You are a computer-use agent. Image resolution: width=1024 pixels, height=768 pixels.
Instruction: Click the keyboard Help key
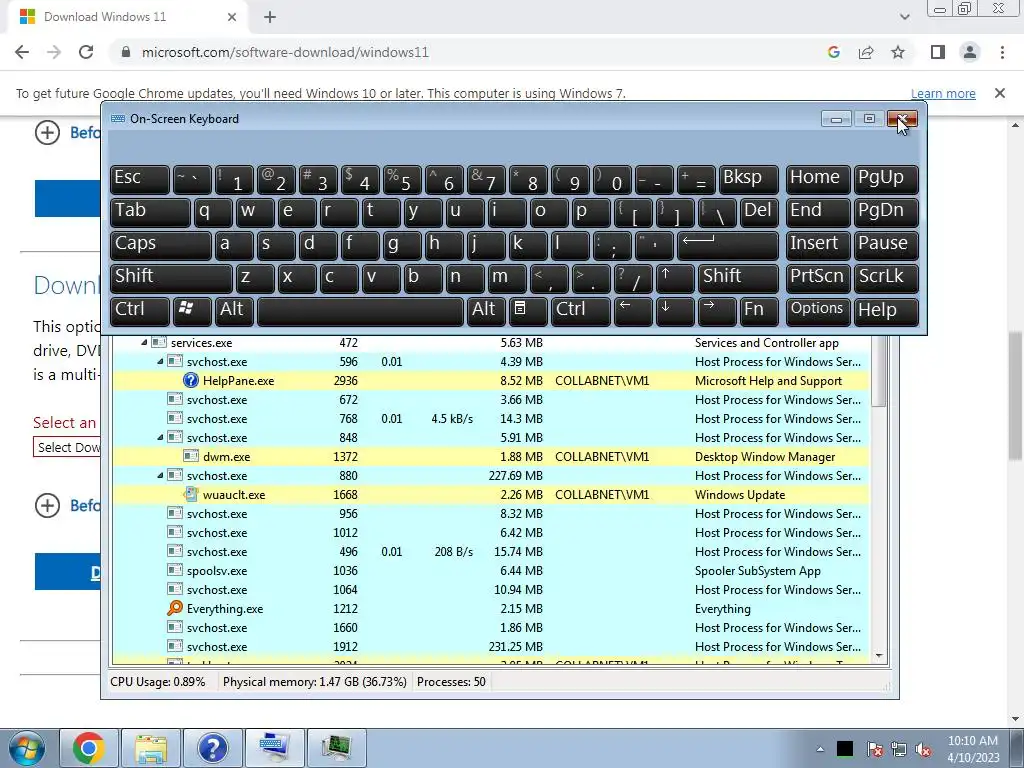[886, 310]
